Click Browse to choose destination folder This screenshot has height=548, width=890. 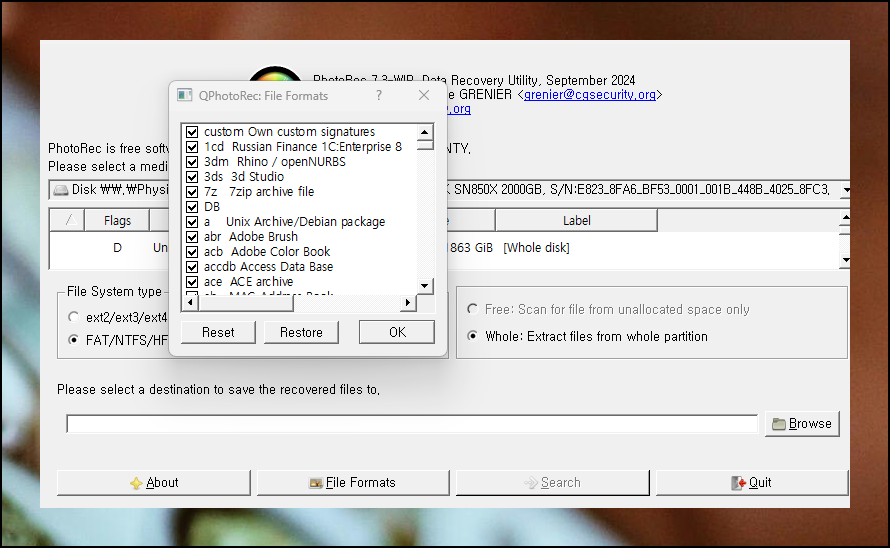[x=802, y=424]
